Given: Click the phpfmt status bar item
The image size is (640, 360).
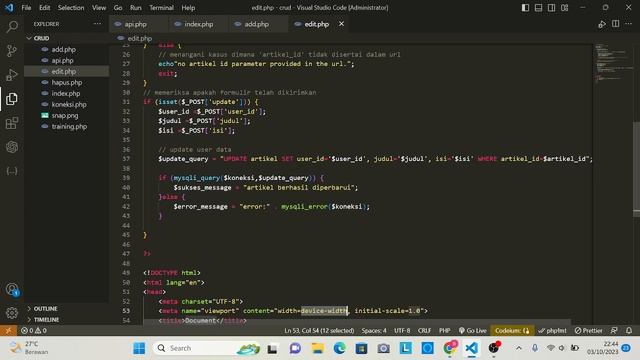Looking at the screenshot, I should [x=552, y=331].
